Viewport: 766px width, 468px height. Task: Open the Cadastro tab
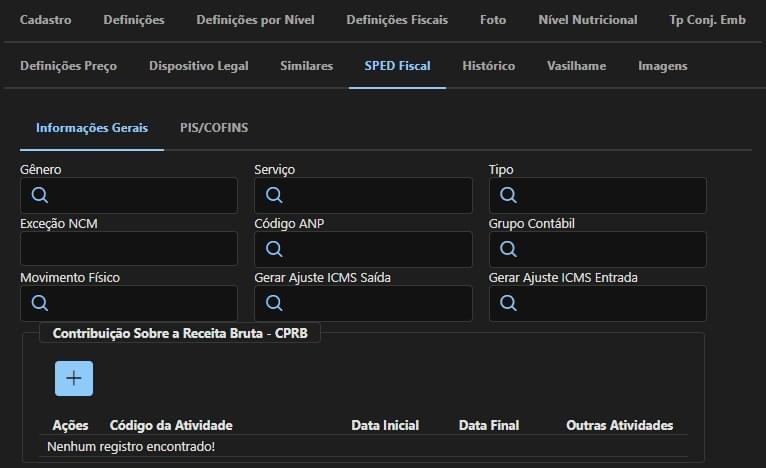click(x=45, y=20)
